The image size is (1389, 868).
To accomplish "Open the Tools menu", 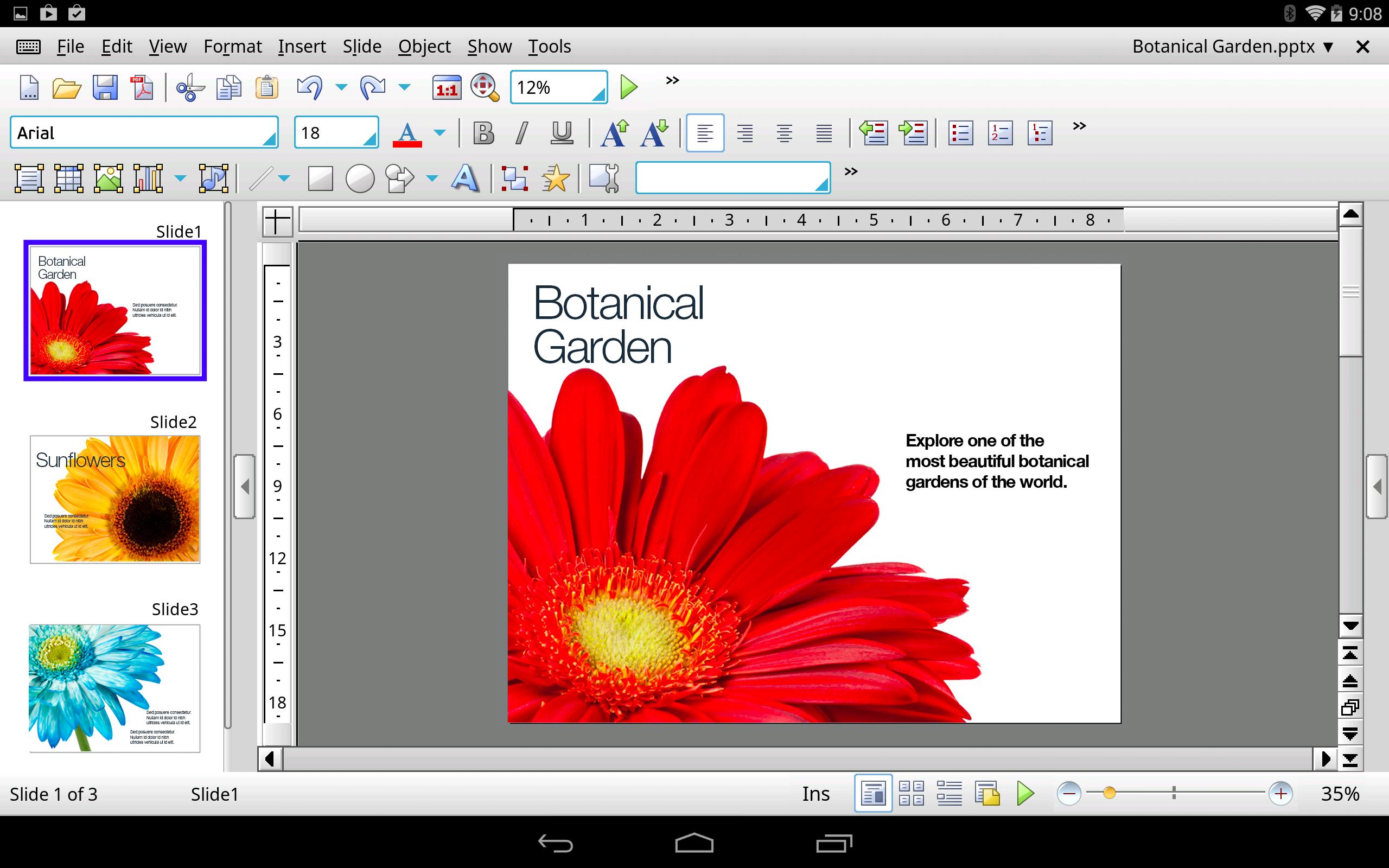I will [x=549, y=46].
